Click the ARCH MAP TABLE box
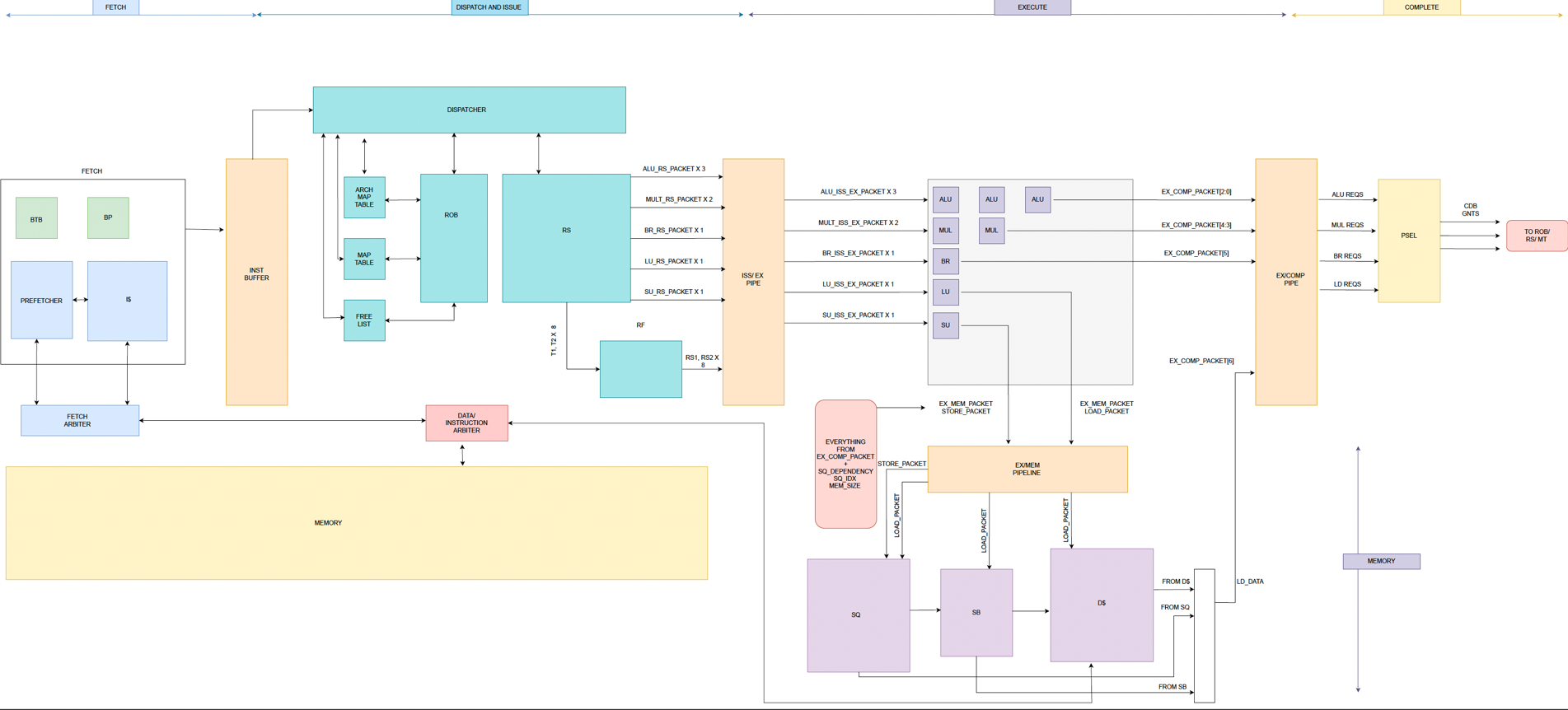1568x710 pixels. coord(364,197)
